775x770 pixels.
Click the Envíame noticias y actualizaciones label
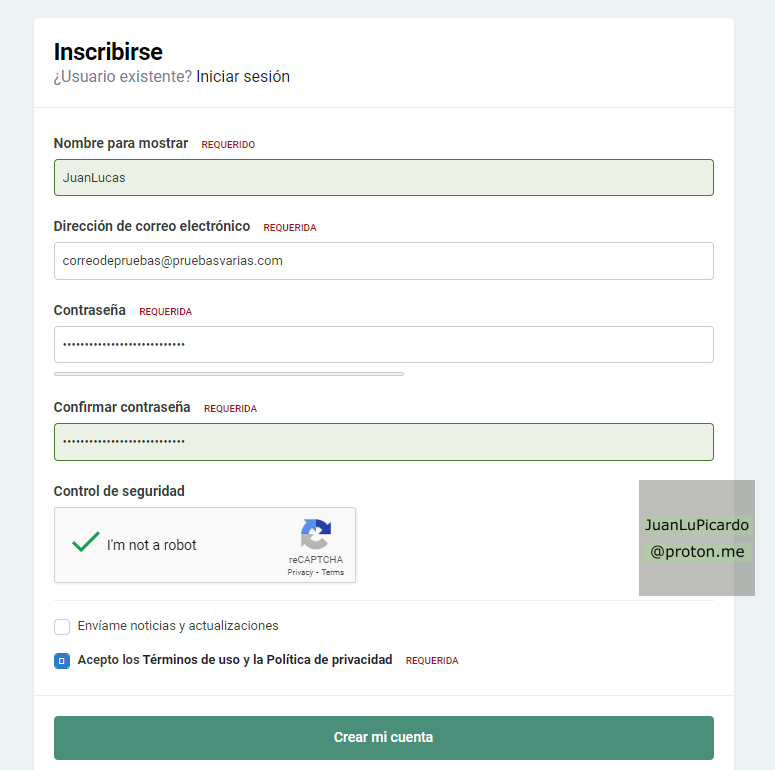[178, 626]
